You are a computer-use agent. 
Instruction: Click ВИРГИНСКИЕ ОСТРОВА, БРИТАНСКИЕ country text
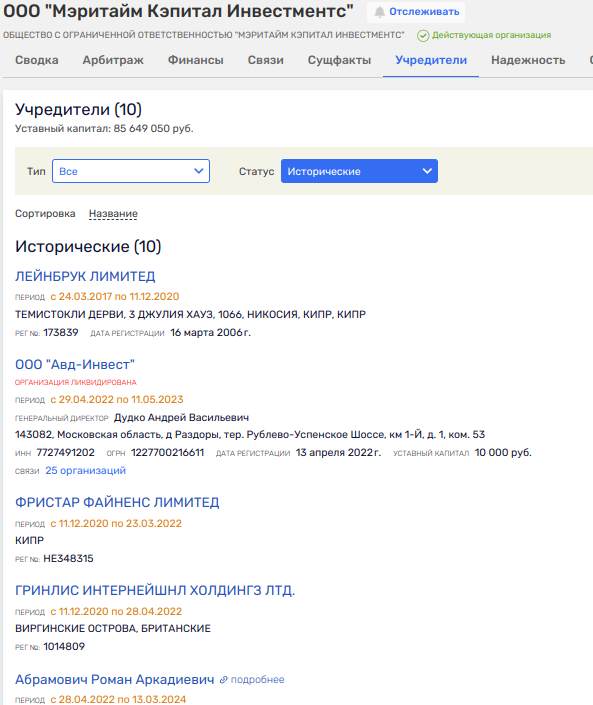(x=113, y=629)
